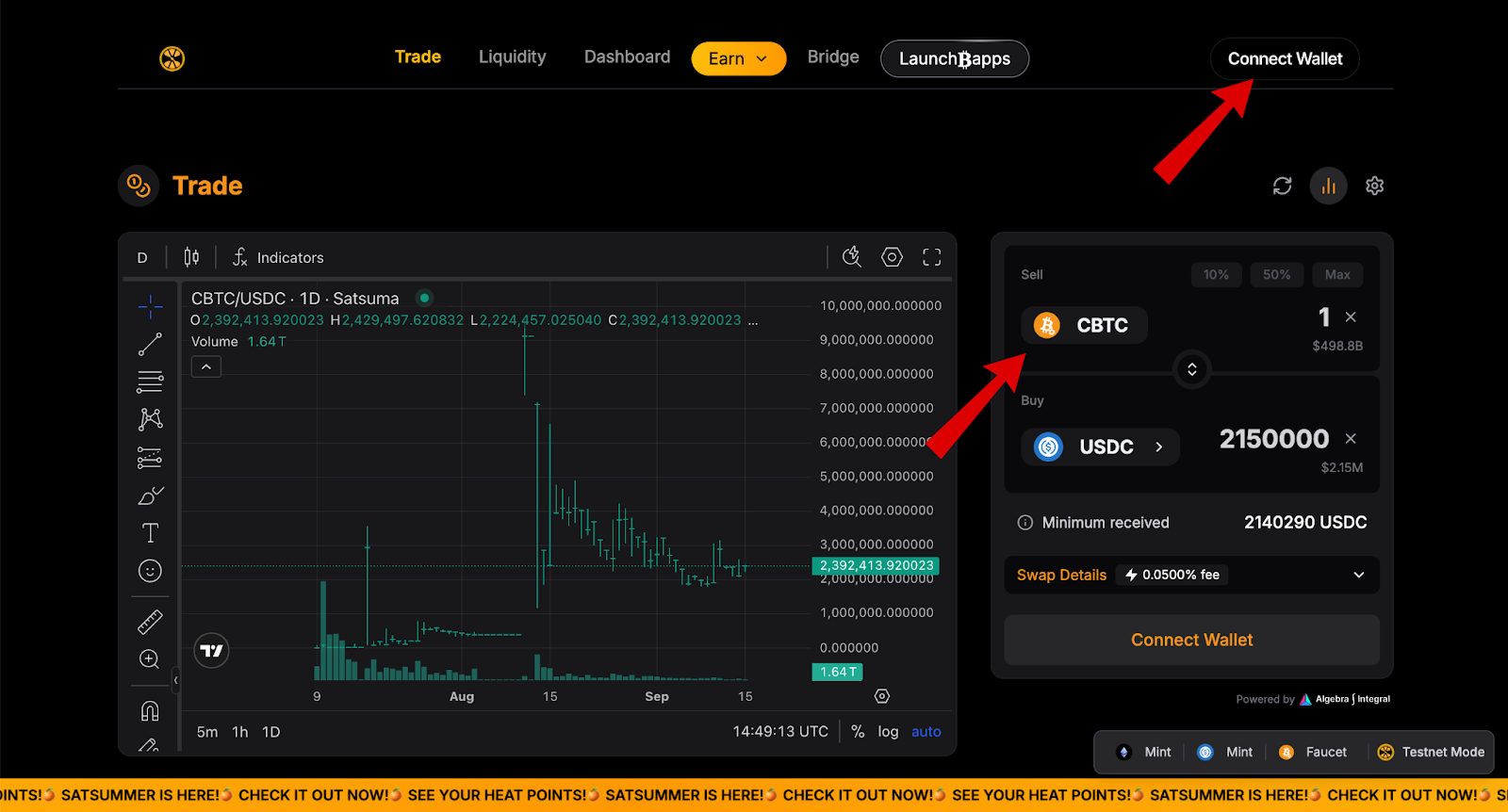Expand Swap Details section
The height and width of the screenshot is (812, 1508).
click(x=1192, y=575)
